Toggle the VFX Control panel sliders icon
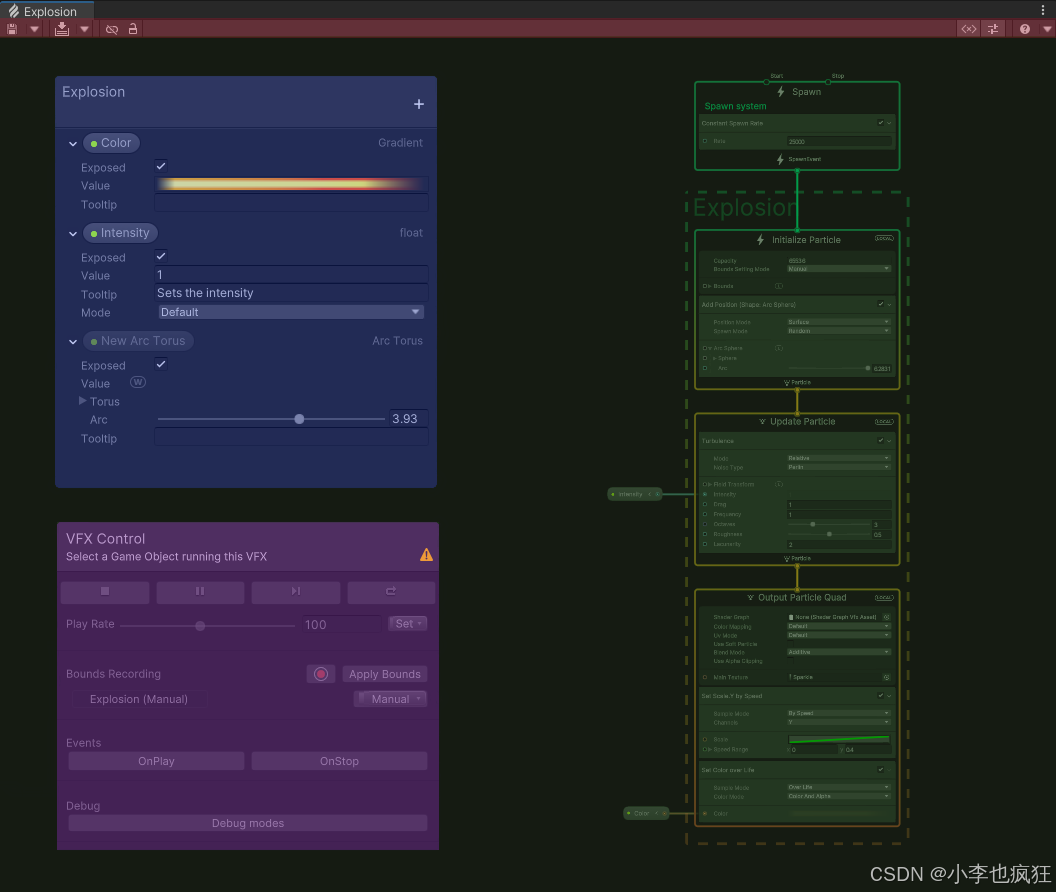 [993, 29]
